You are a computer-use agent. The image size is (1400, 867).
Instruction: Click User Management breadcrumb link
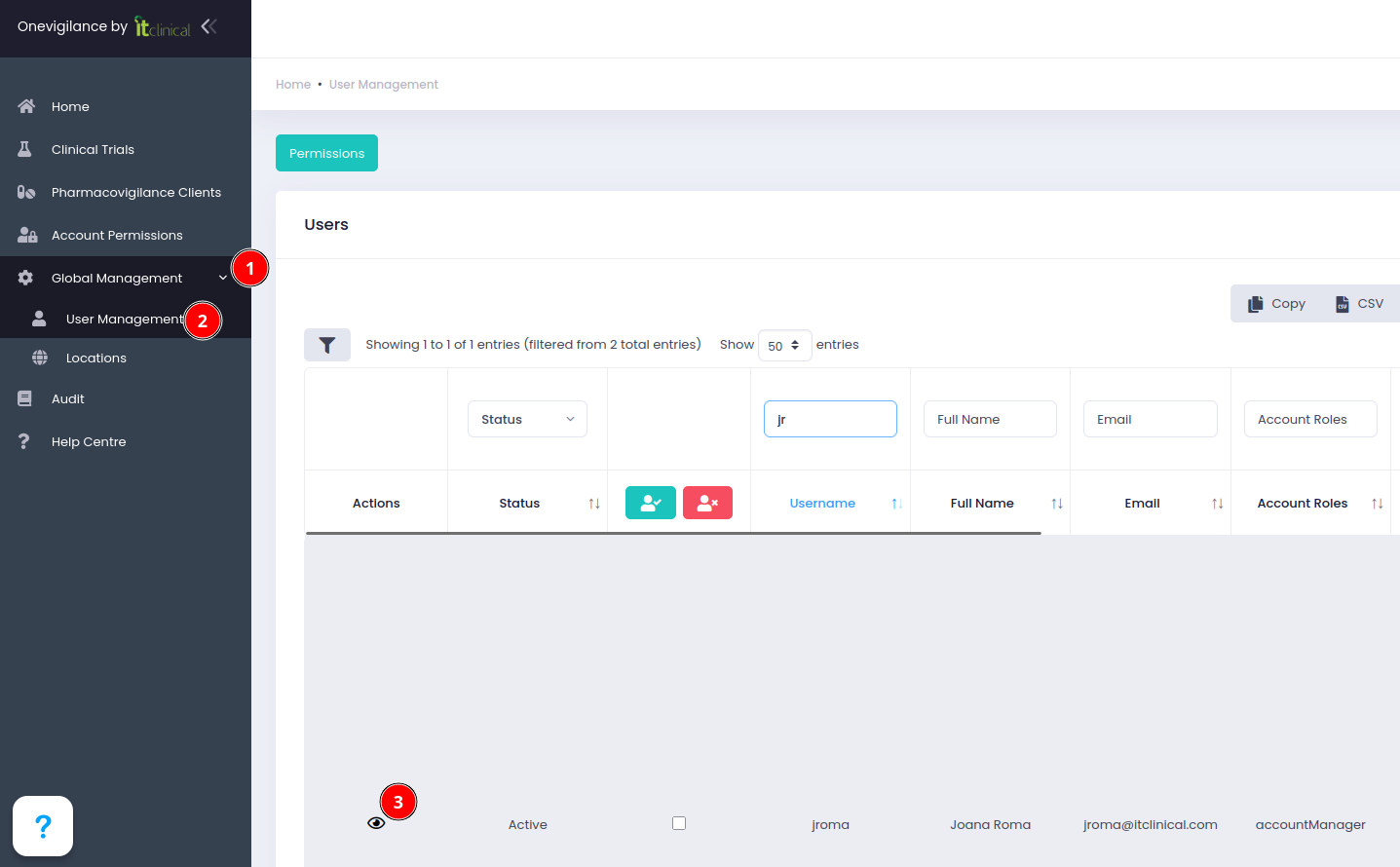pos(384,85)
